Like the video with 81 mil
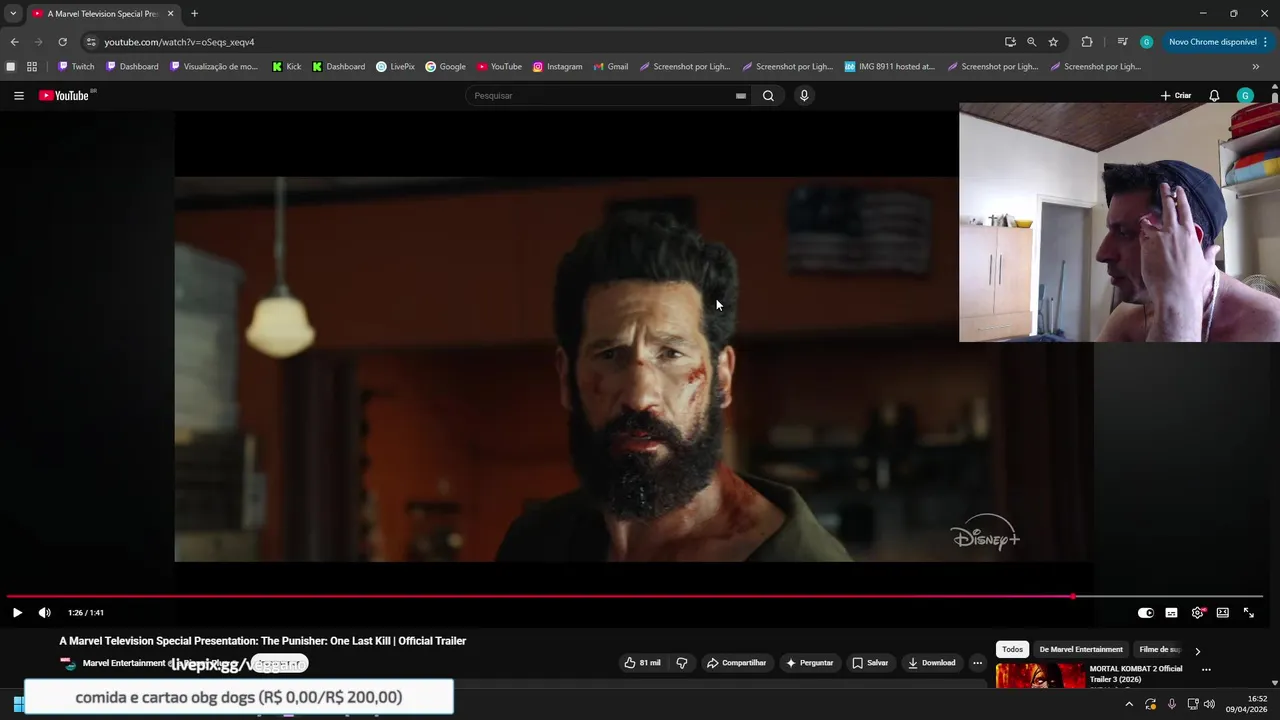Viewport: 1280px width, 720px height. 642,663
